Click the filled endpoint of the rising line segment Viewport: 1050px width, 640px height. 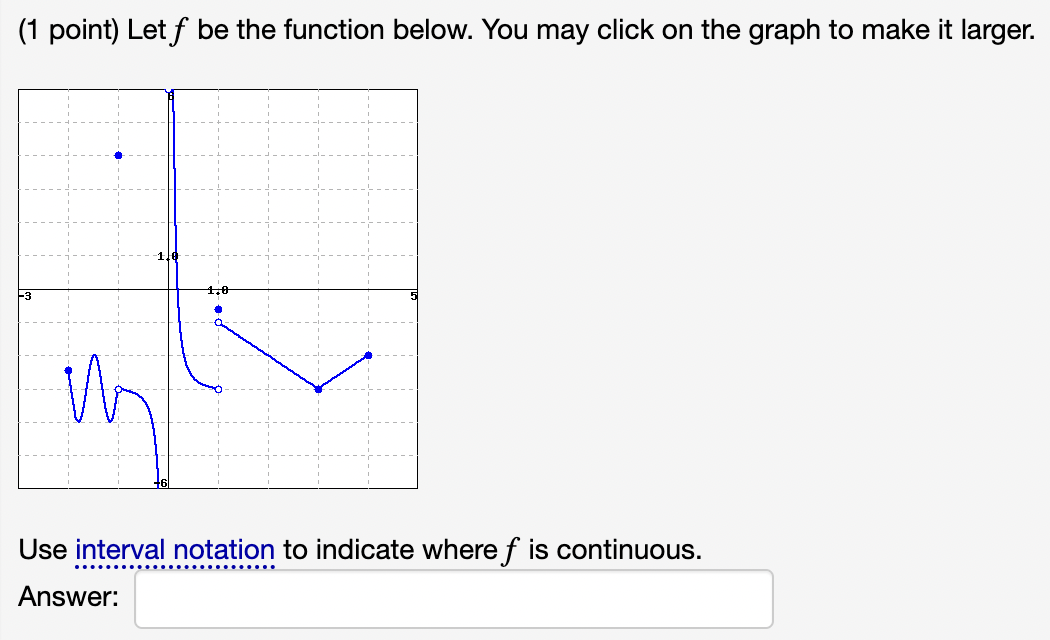[368, 355]
